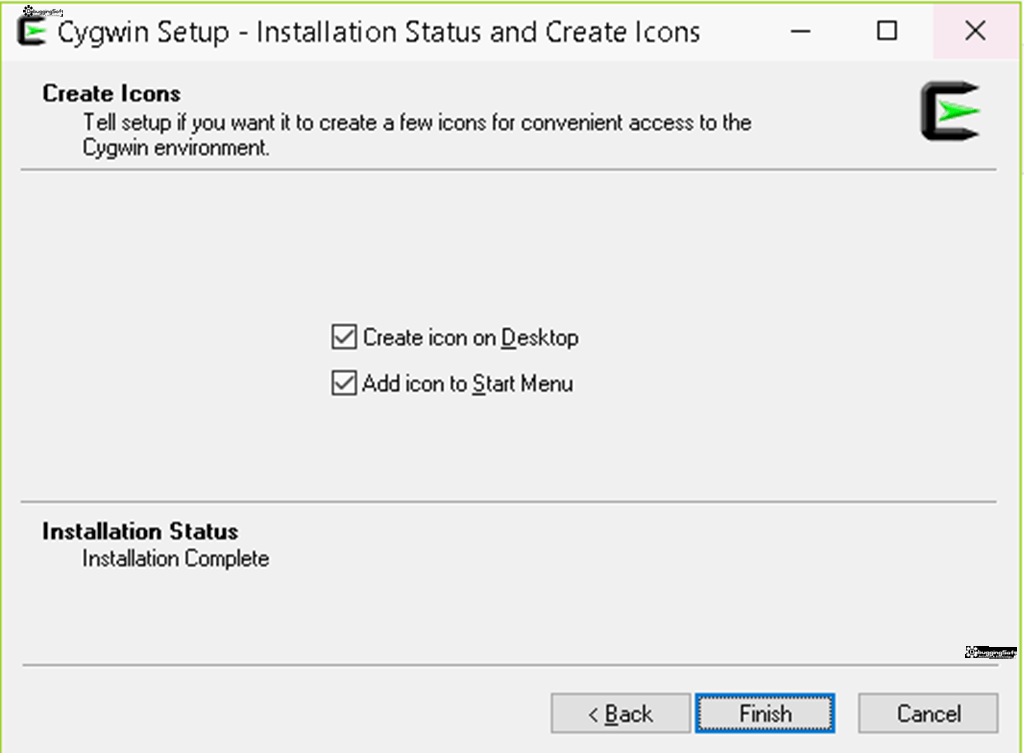Cancel the Cygwin setup
The width and height of the screenshot is (1024, 753).
928,713
